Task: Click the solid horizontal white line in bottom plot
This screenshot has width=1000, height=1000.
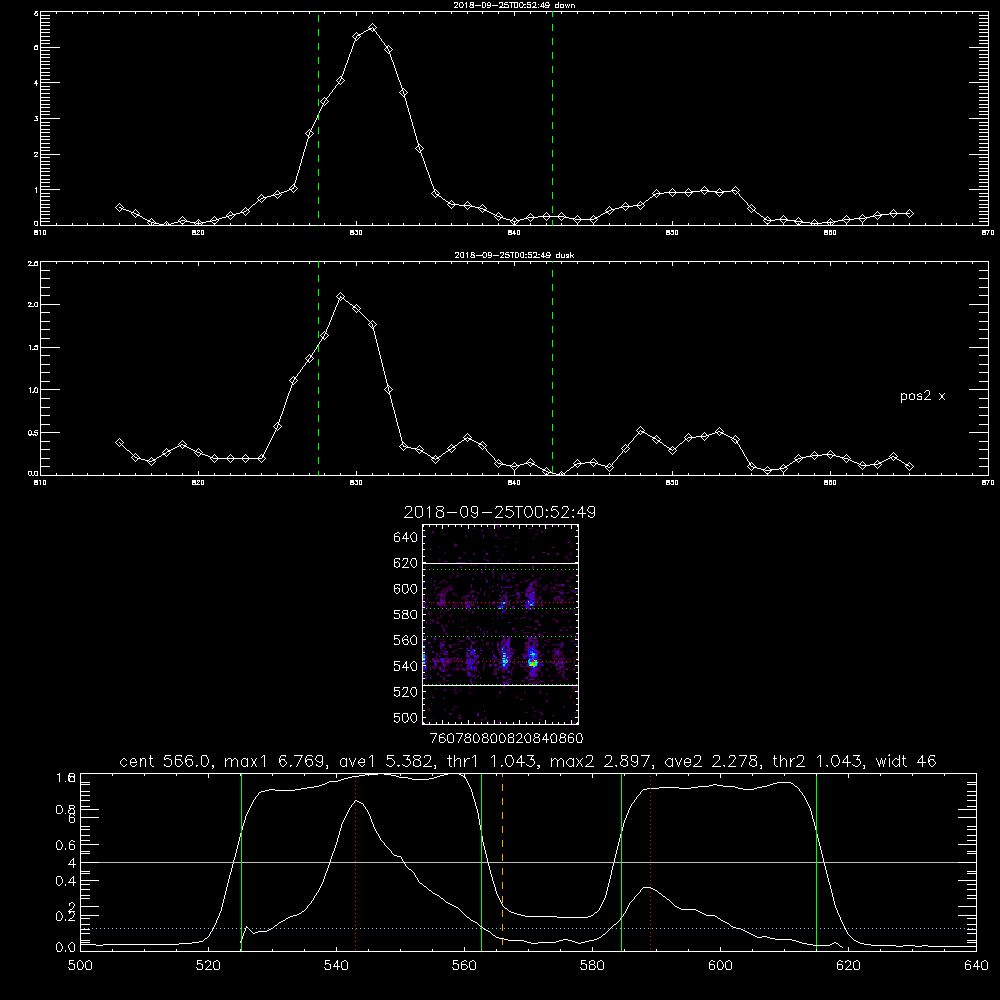Action: pos(528,862)
